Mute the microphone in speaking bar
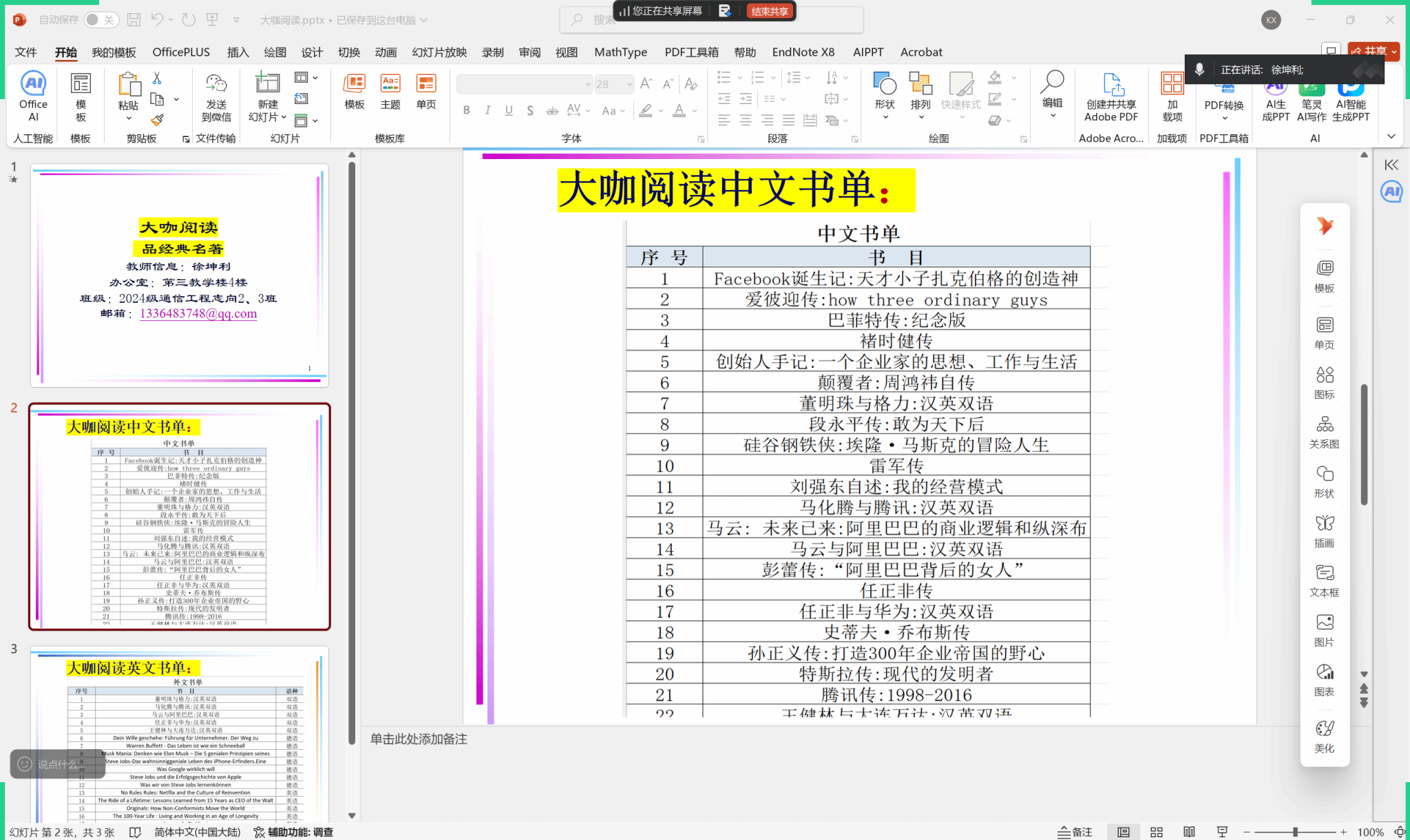Viewport: 1410px width, 840px height. tap(1199, 70)
